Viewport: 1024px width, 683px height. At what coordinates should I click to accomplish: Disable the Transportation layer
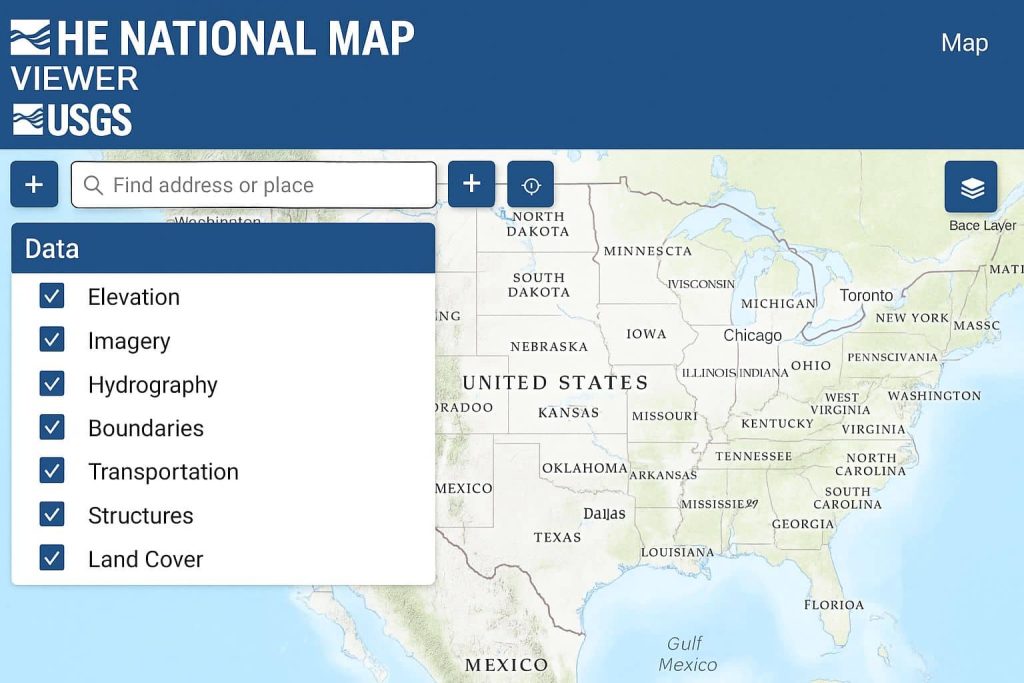[52, 471]
